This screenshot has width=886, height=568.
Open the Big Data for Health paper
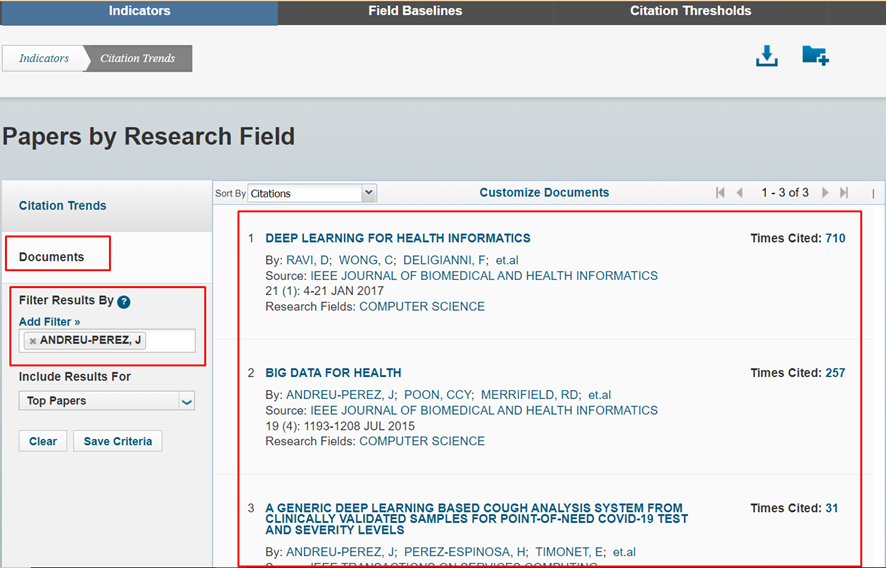(x=333, y=373)
